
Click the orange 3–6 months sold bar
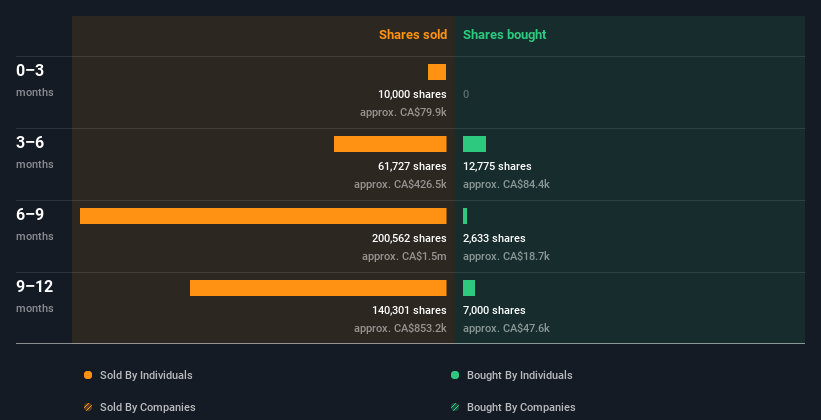coord(390,144)
